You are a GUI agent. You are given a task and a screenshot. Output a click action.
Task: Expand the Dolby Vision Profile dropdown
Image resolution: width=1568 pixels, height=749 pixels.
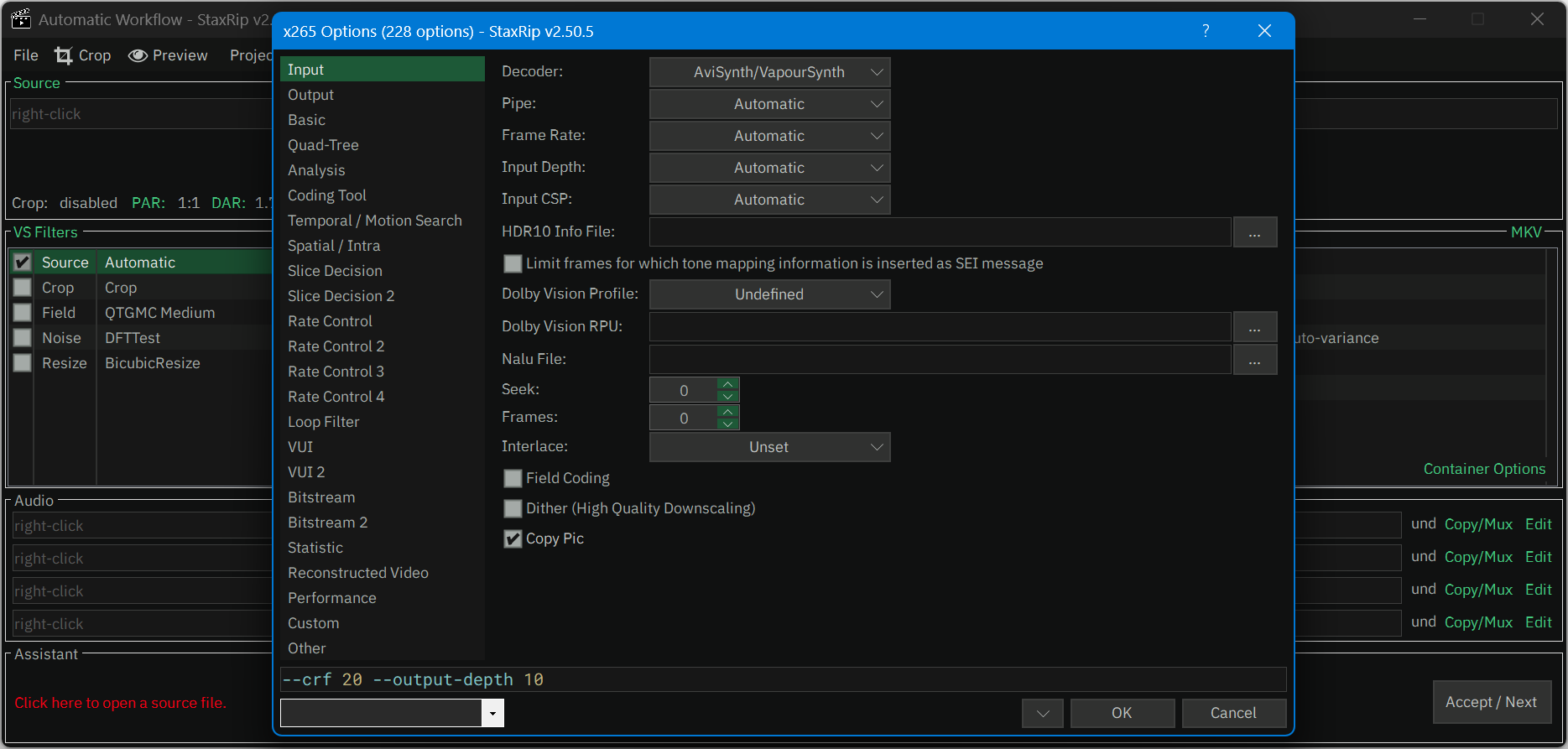coord(769,294)
